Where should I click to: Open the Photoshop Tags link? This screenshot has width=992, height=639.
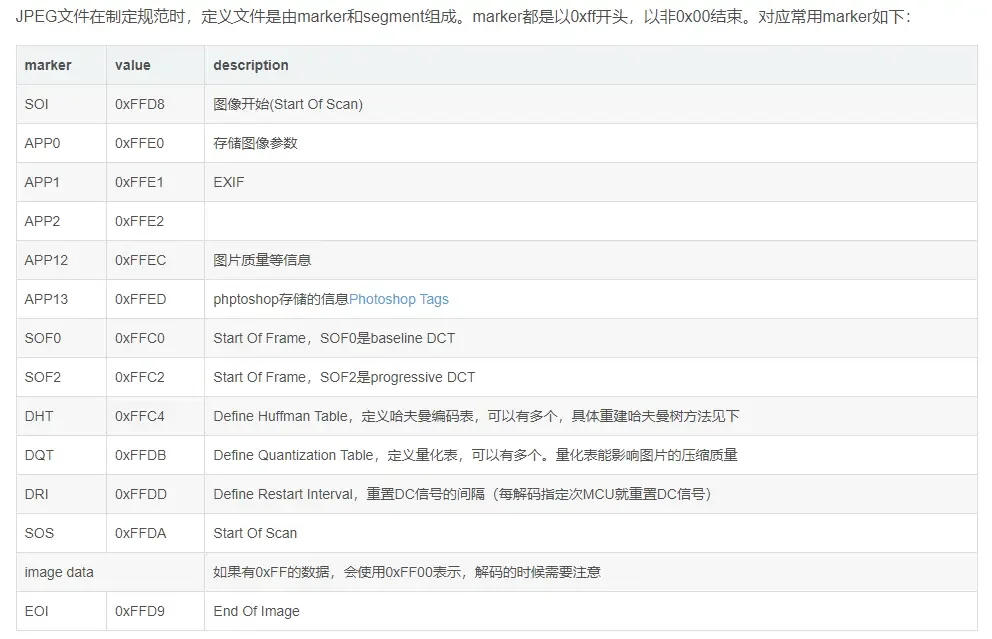pyautogui.click(x=399, y=299)
